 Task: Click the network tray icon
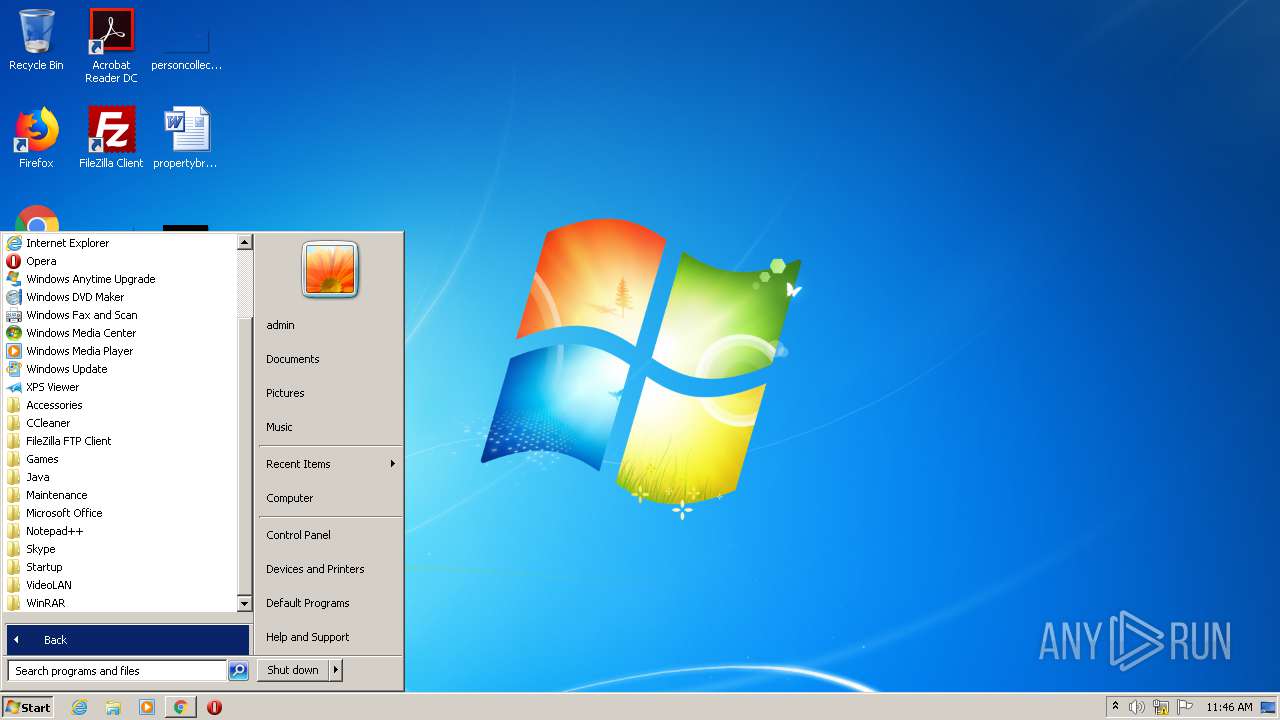click(x=1161, y=707)
